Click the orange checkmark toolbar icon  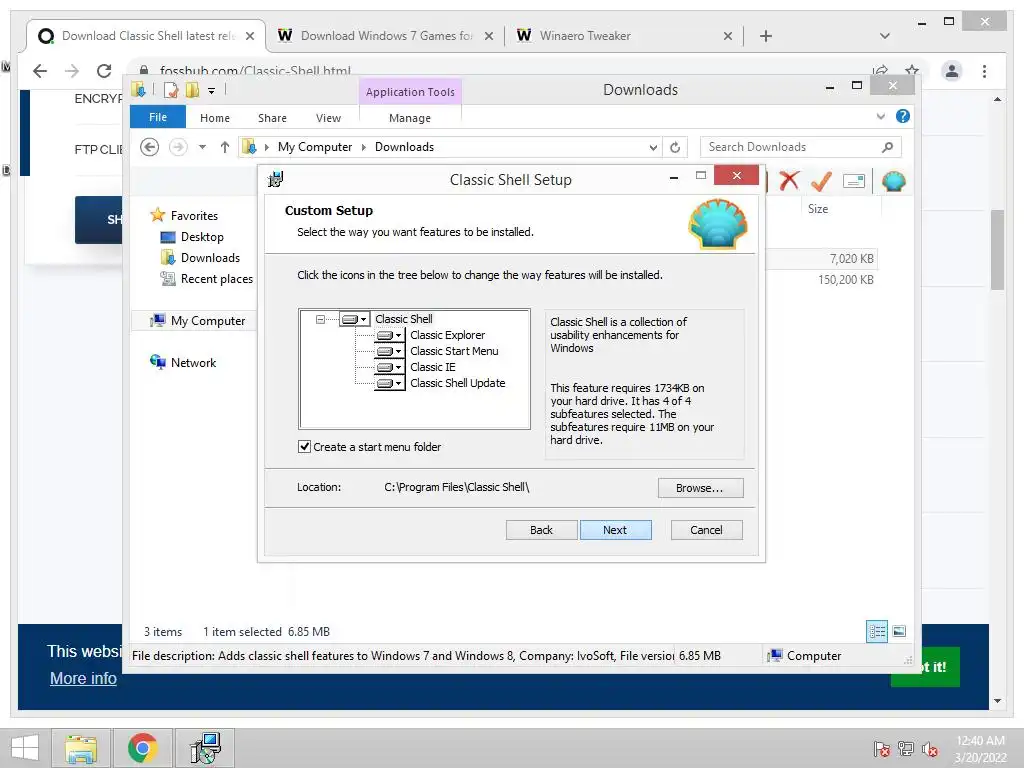click(x=821, y=181)
